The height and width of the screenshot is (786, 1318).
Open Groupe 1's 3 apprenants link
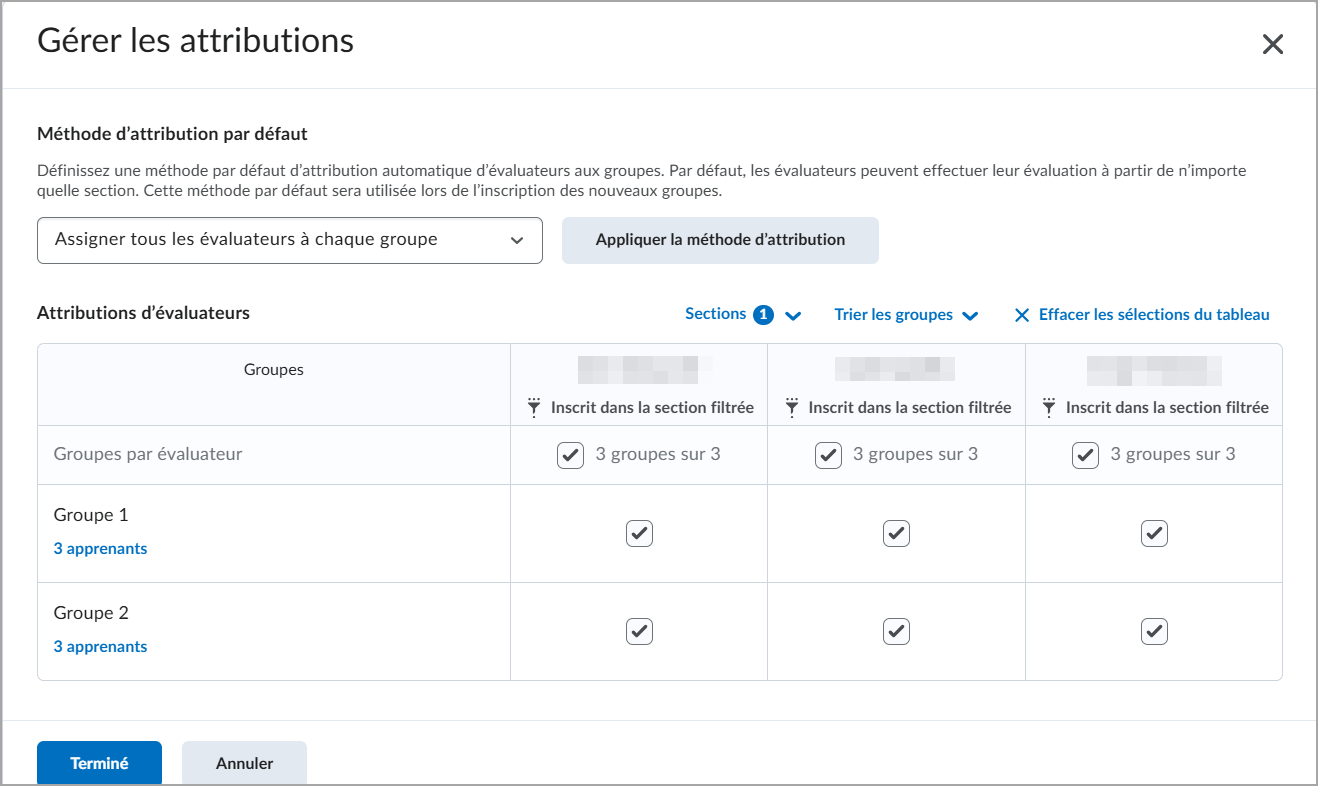click(x=100, y=549)
